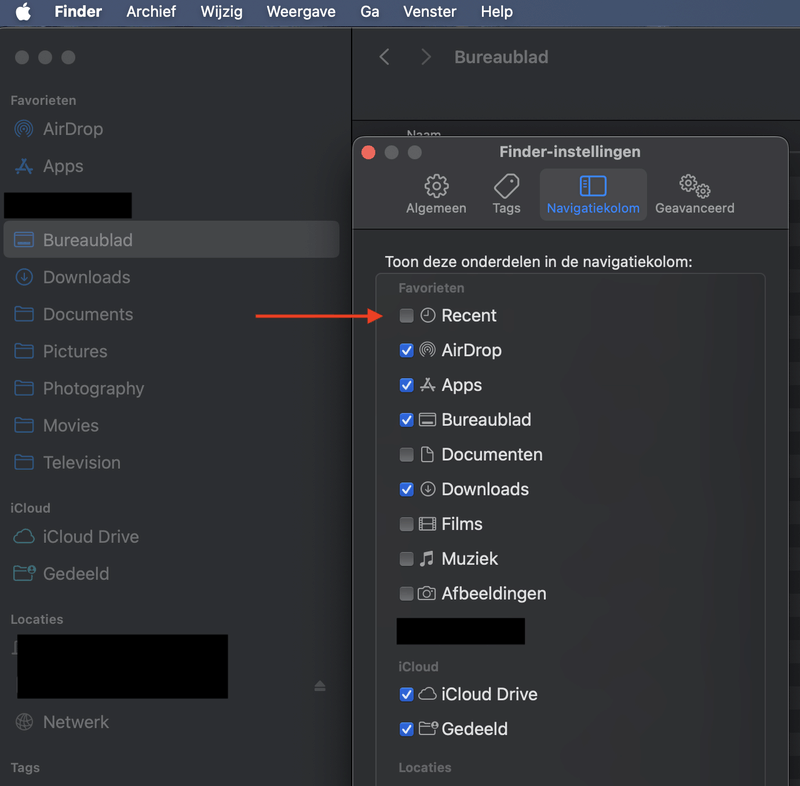This screenshot has width=800, height=786.
Task: Click the Netwerk label in the sidebar
Action: (76, 722)
